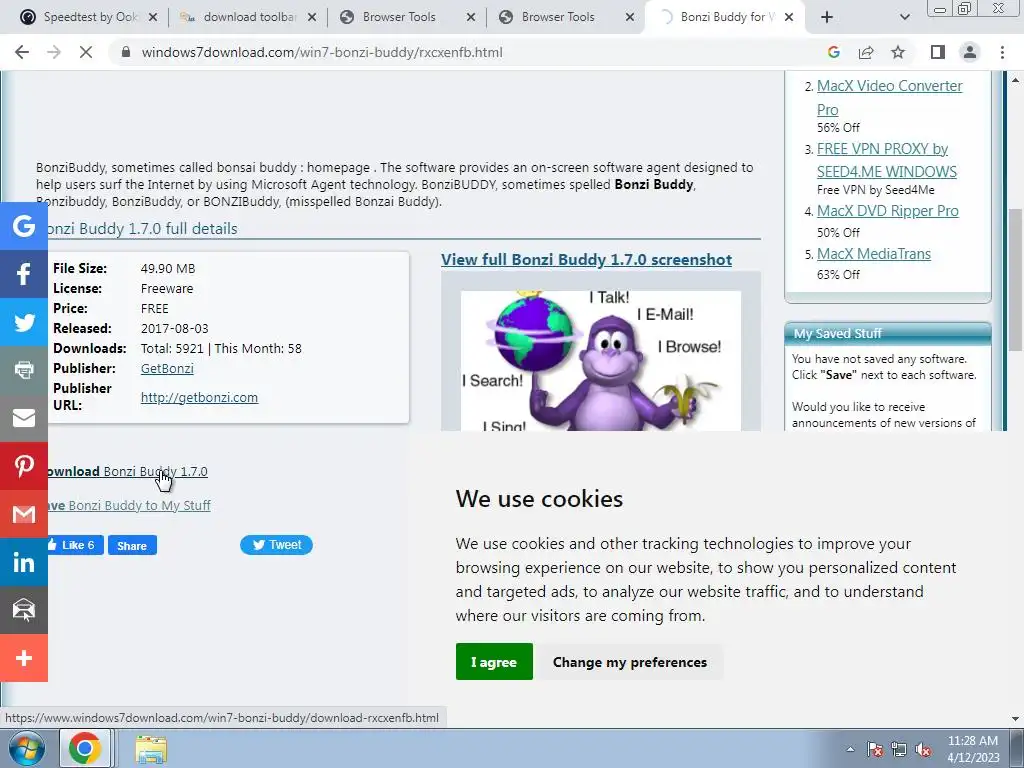
Task: Click the Facebook Share button
Action: [132, 545]
